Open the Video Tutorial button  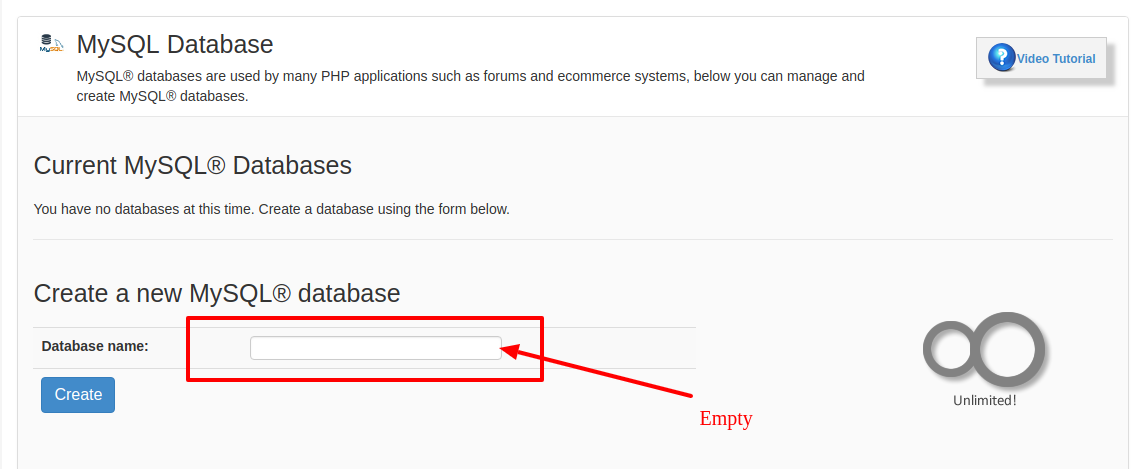tap(1041, 58)
